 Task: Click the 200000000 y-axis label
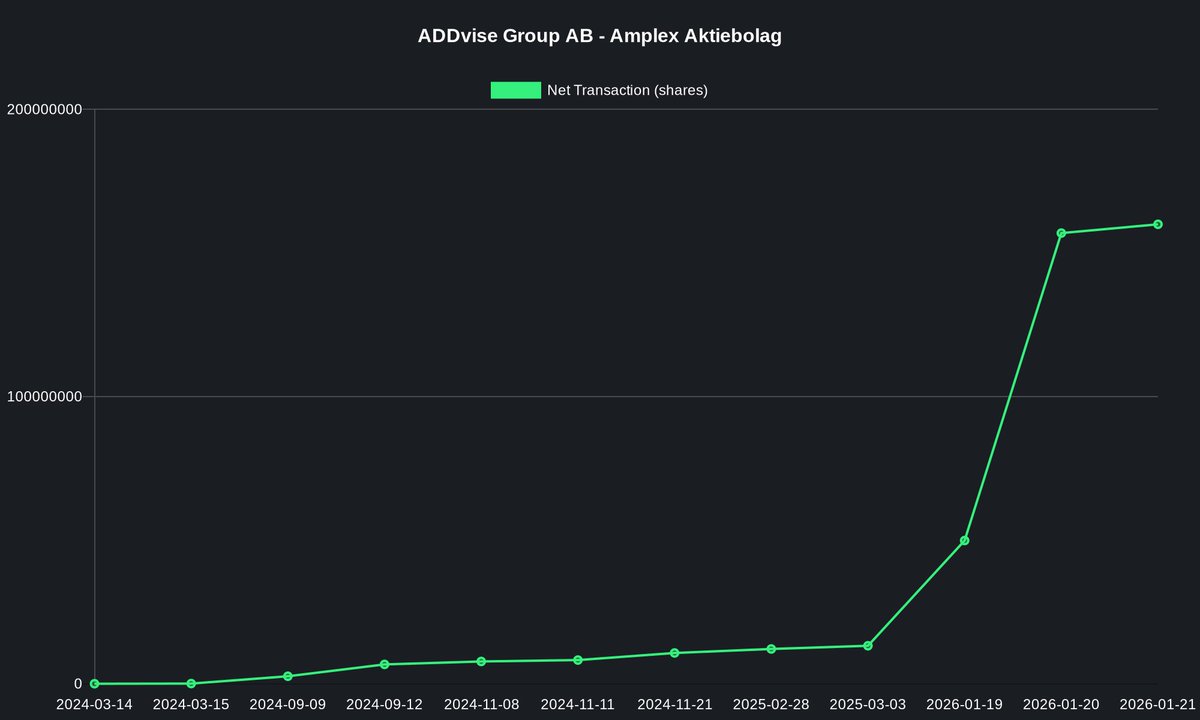point(47,107)
